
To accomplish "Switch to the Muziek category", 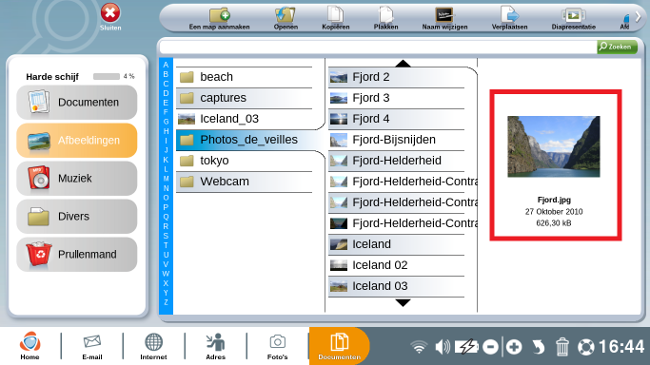I will pyautogui.click(x=77, y=178).
